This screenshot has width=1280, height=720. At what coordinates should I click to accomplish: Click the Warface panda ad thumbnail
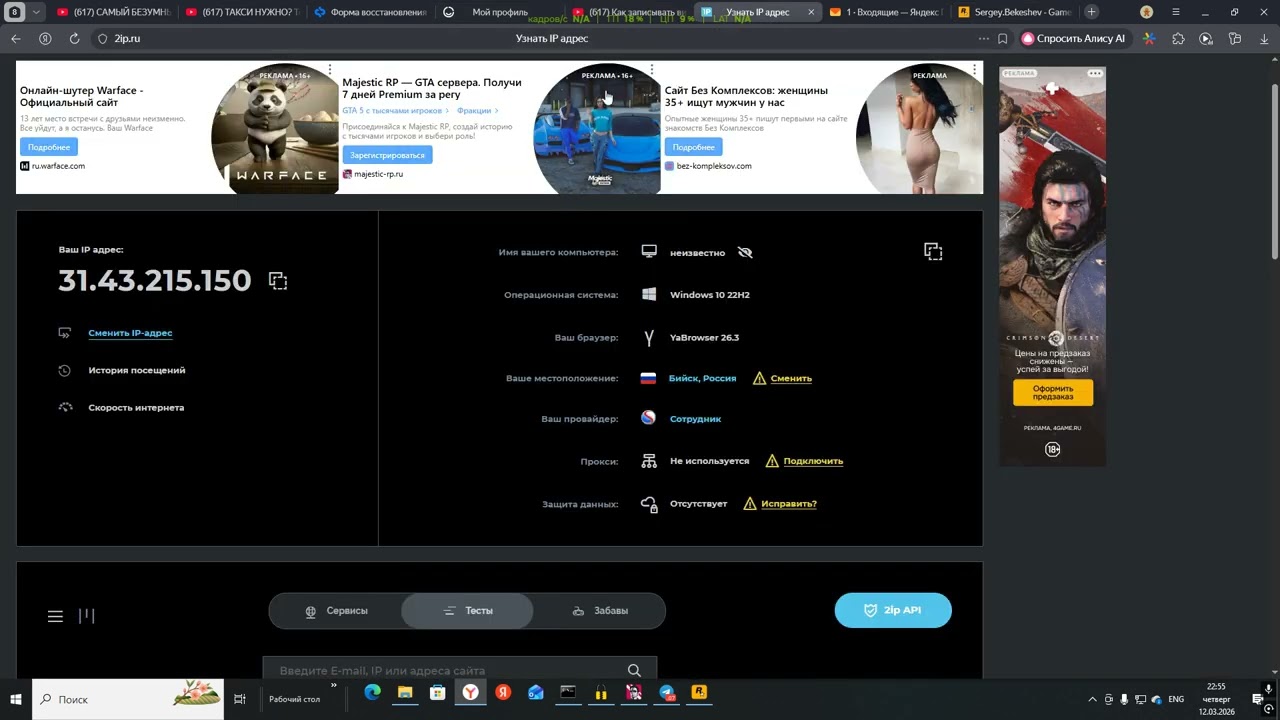(x=275, y=128)
